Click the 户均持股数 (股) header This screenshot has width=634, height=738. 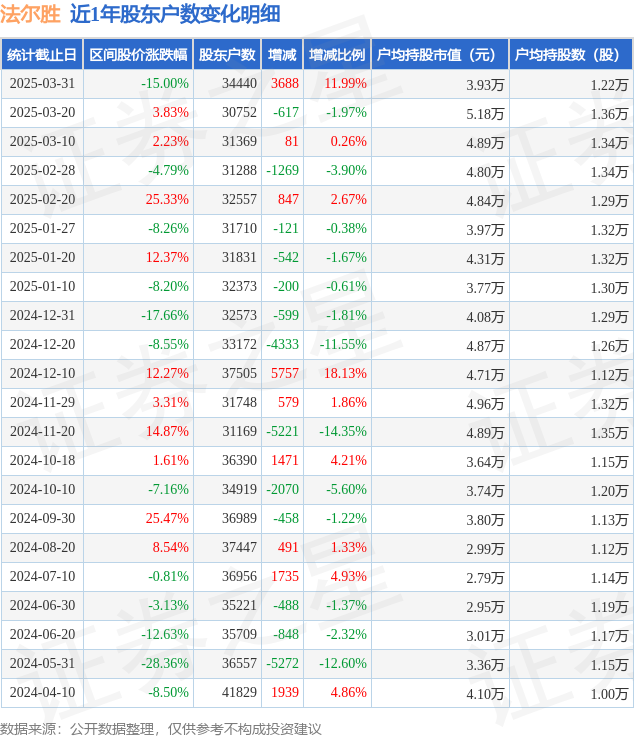point(571,55)
